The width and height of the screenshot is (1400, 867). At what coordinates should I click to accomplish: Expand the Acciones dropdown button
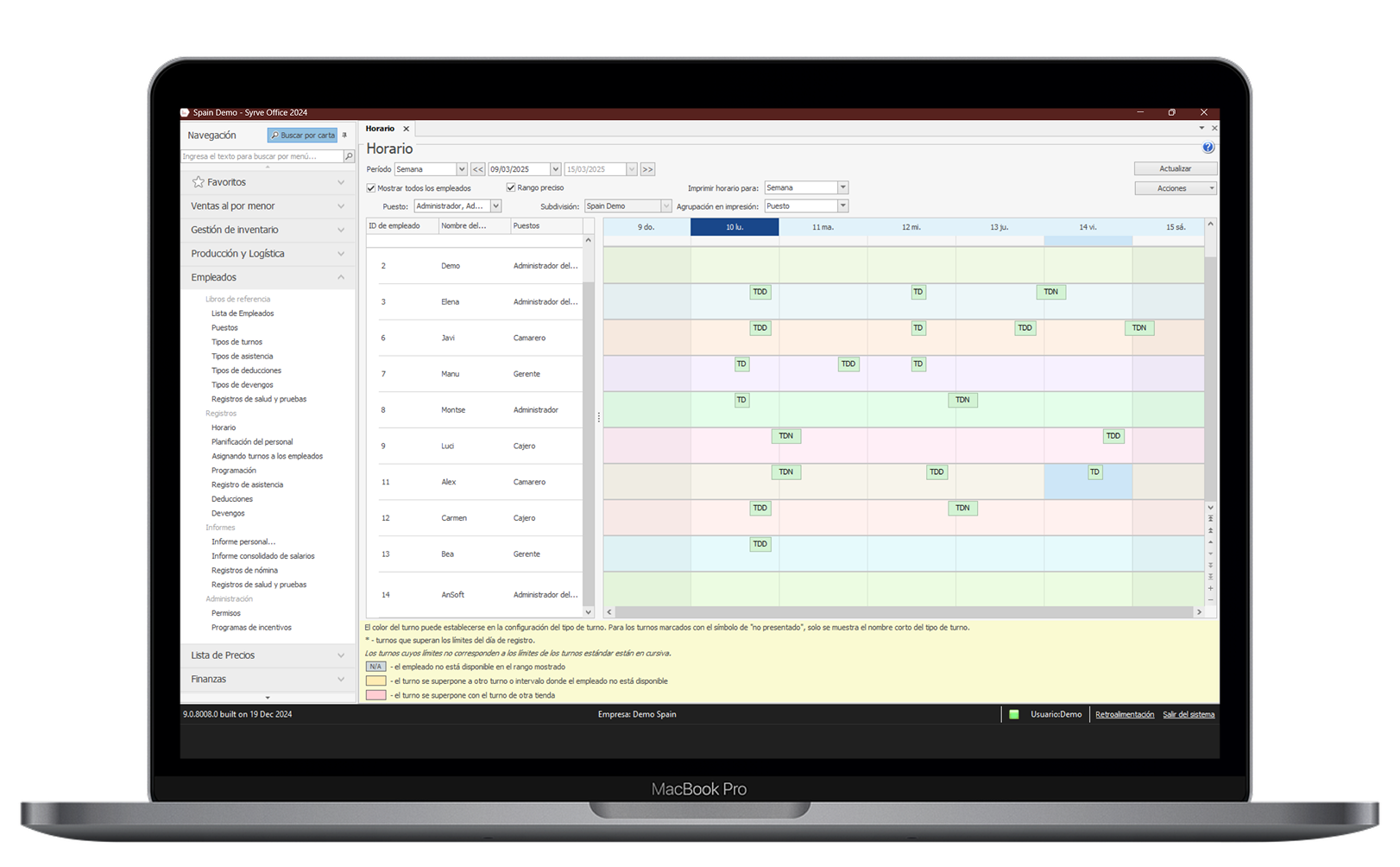pyautogui.click(x=1175, y=188)
